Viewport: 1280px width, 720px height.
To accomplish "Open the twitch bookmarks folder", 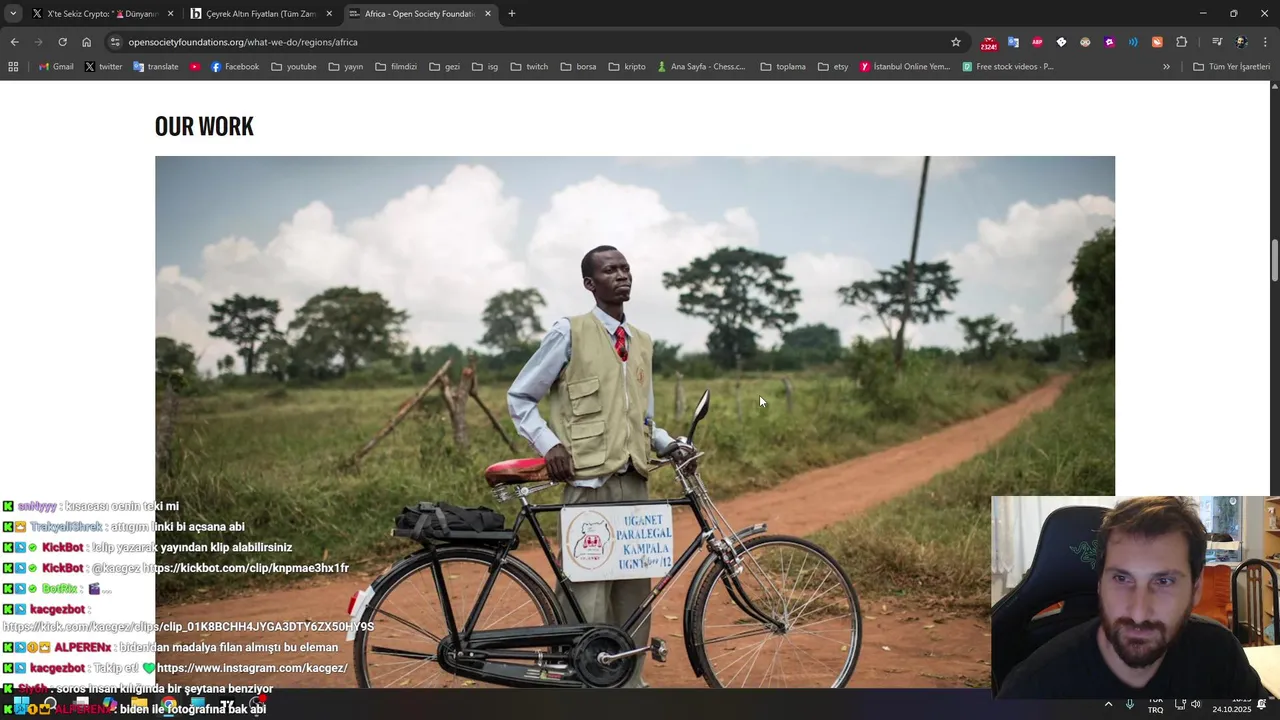I will [529, 67].
